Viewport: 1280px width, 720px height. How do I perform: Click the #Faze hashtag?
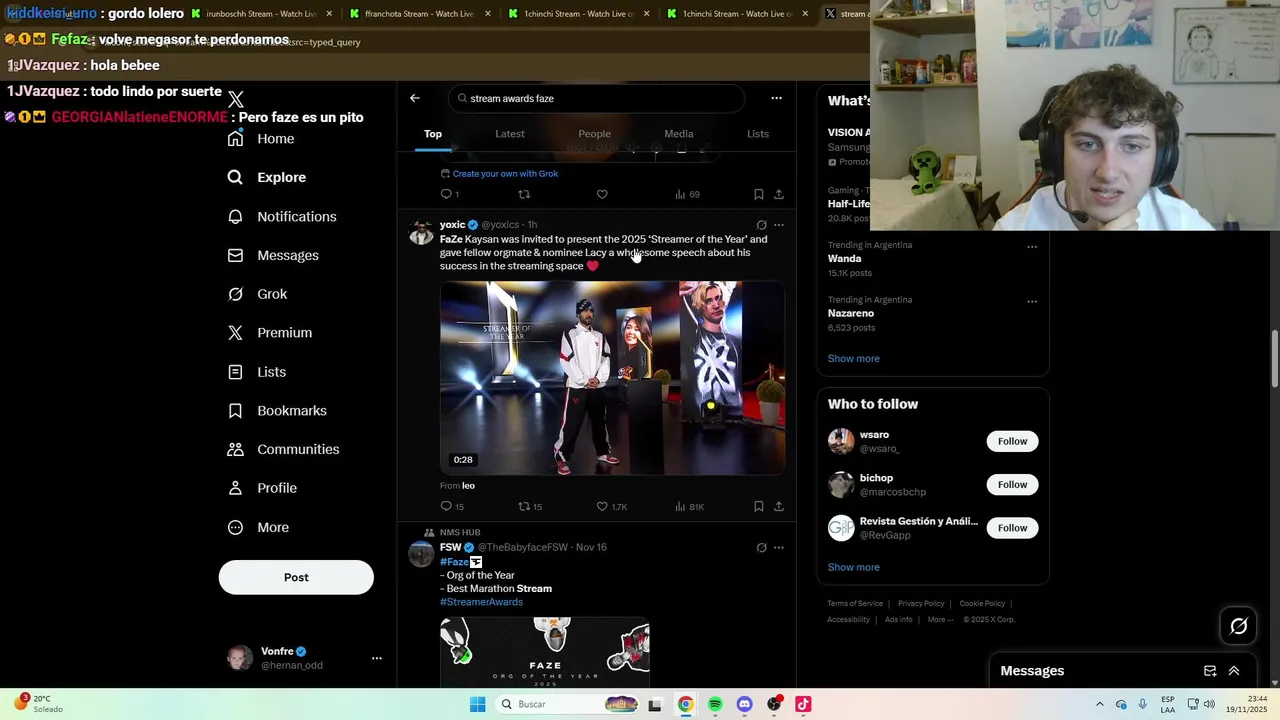tap(454, 562)
